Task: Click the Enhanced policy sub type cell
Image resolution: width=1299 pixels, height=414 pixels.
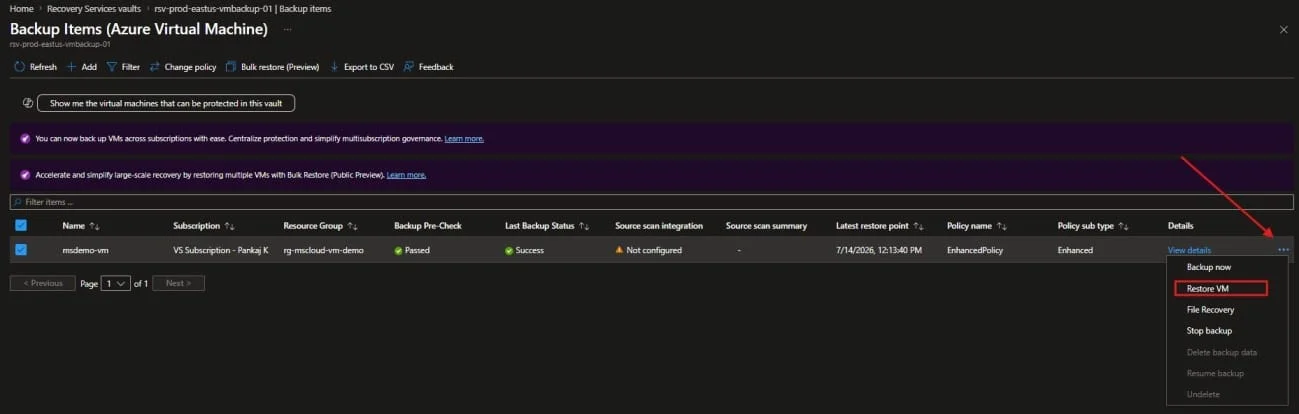Action: pos(1075,250)
